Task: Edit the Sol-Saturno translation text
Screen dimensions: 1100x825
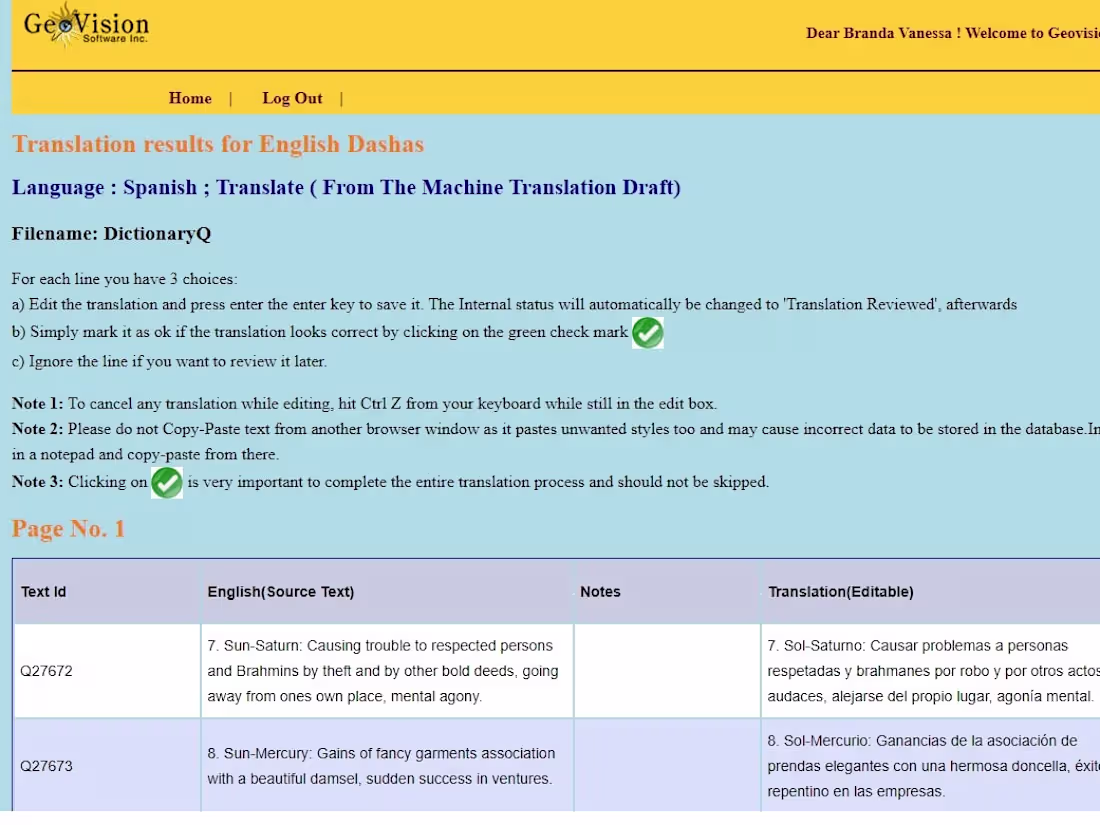Action: [x=933, y=671]
